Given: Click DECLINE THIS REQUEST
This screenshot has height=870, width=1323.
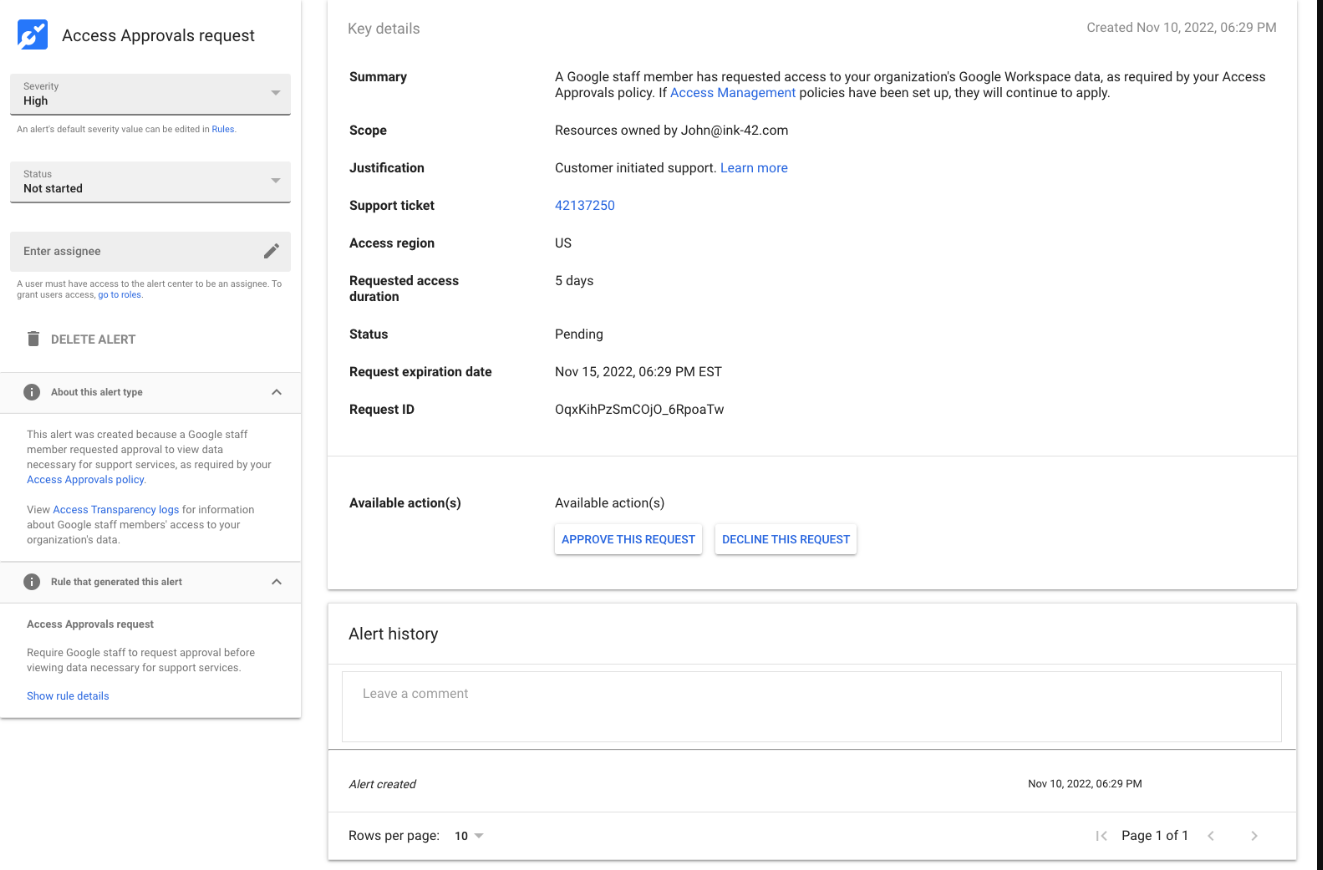Looking at the screenshot, I should pyautogui.click(x=785, y=539).
